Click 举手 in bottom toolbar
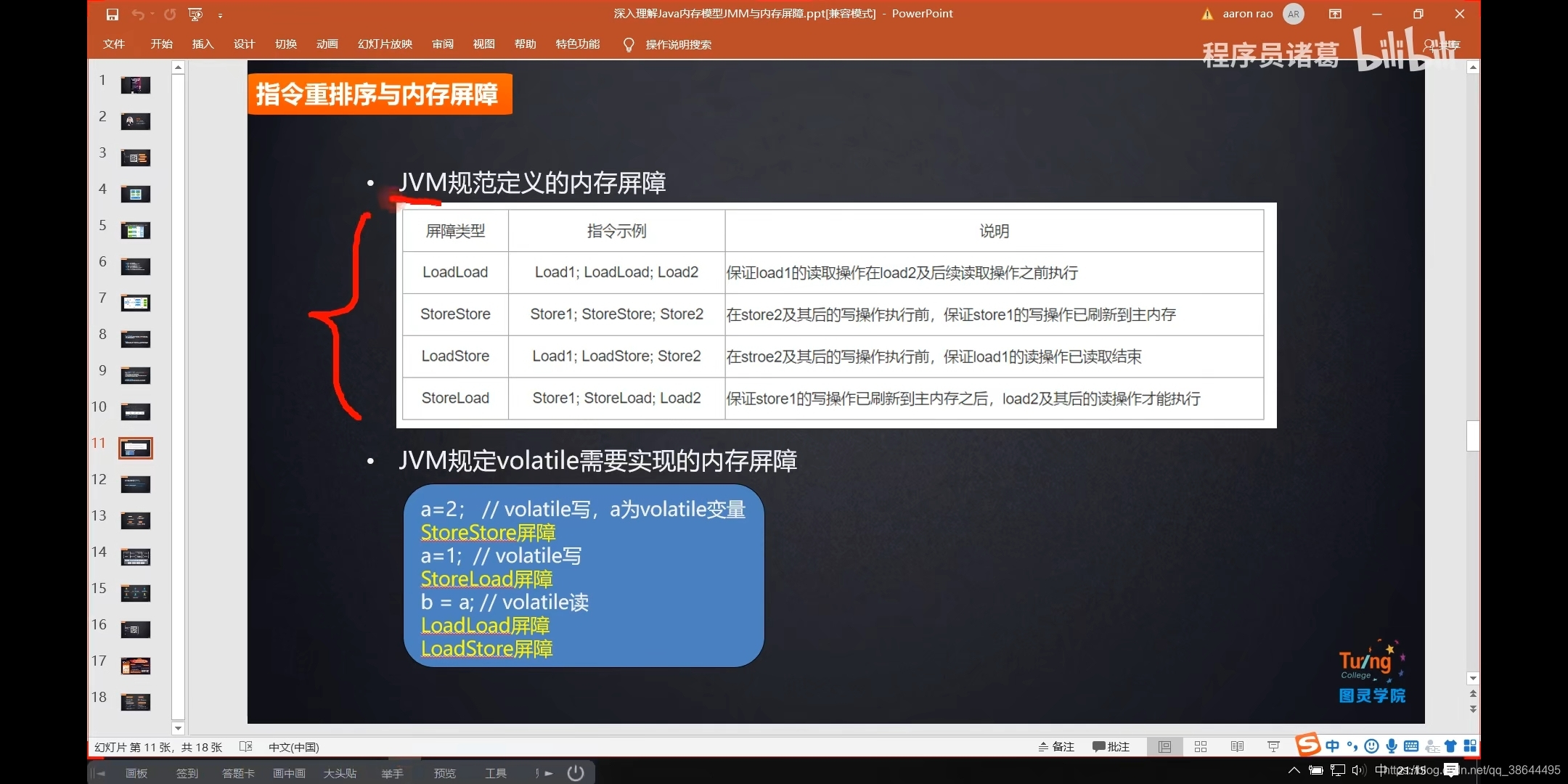Viewport: 1568px width, 784px height. pos(392,773)
